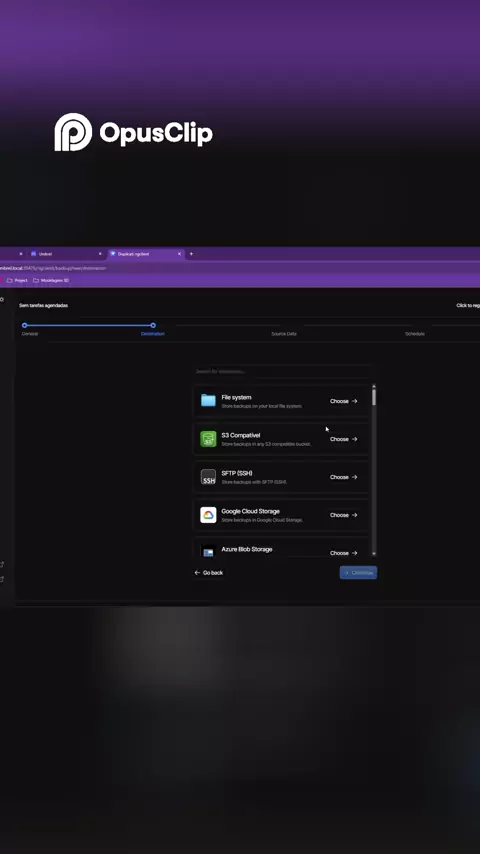
Task: Click the 'Azure Blob Storage' title text
Action: pos(247,550)
